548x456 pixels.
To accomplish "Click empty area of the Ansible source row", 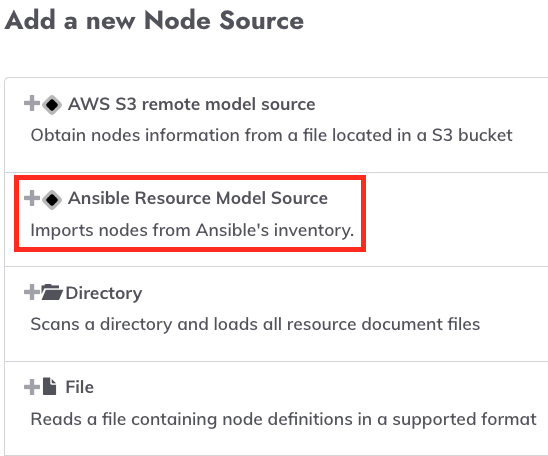I will tap(454, 220).
